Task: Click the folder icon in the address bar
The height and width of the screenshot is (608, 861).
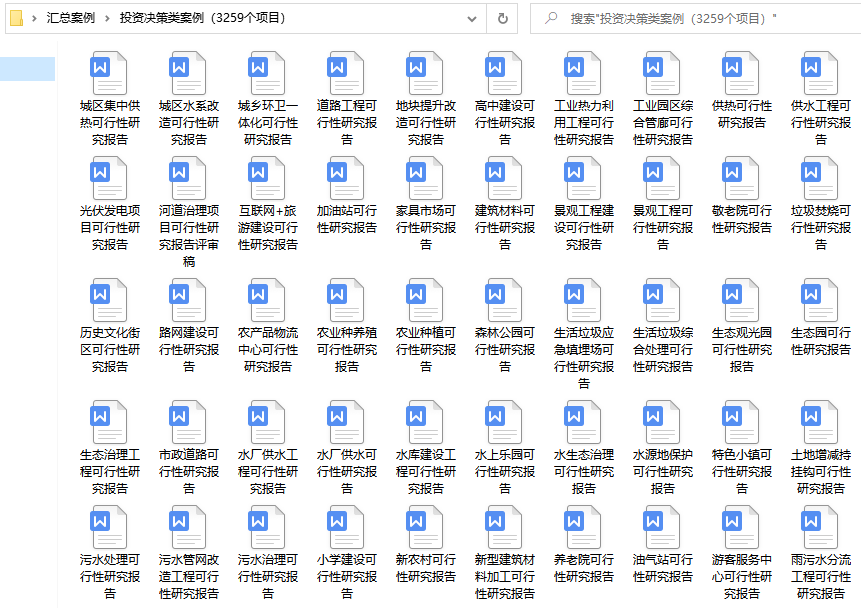Action: pyautogui.click(x=16, y=18)
